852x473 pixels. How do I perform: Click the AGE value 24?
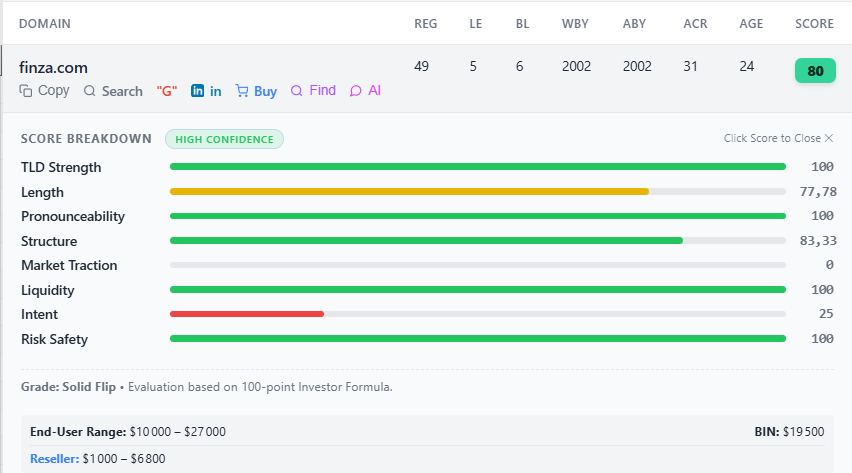point(747,66)
